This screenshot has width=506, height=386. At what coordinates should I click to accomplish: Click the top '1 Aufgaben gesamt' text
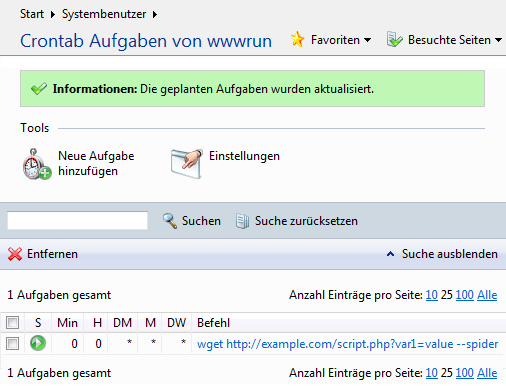pyautogui.click(x=59, y=295)
